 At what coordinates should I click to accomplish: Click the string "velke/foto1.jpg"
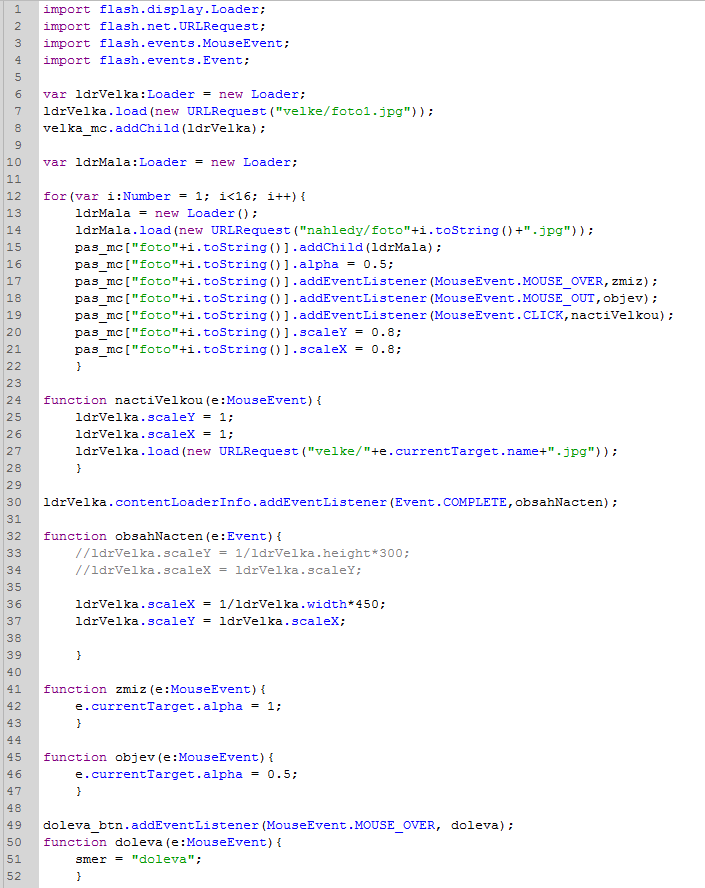tap(343, 111)
